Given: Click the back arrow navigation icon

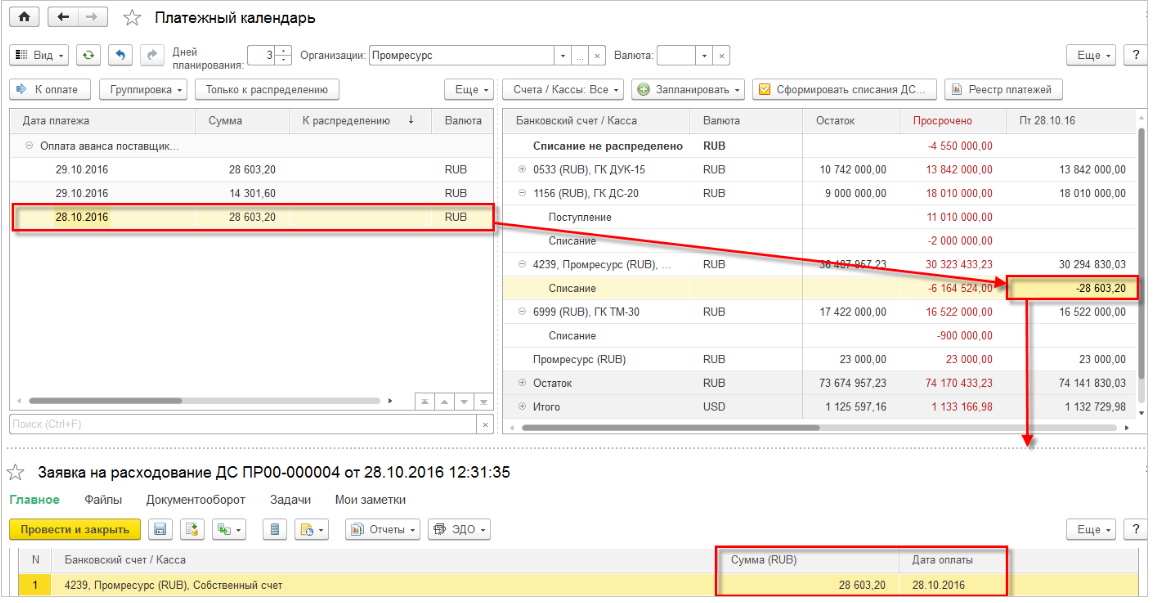Looking at the screenshot, I should (x=64, y=18).
